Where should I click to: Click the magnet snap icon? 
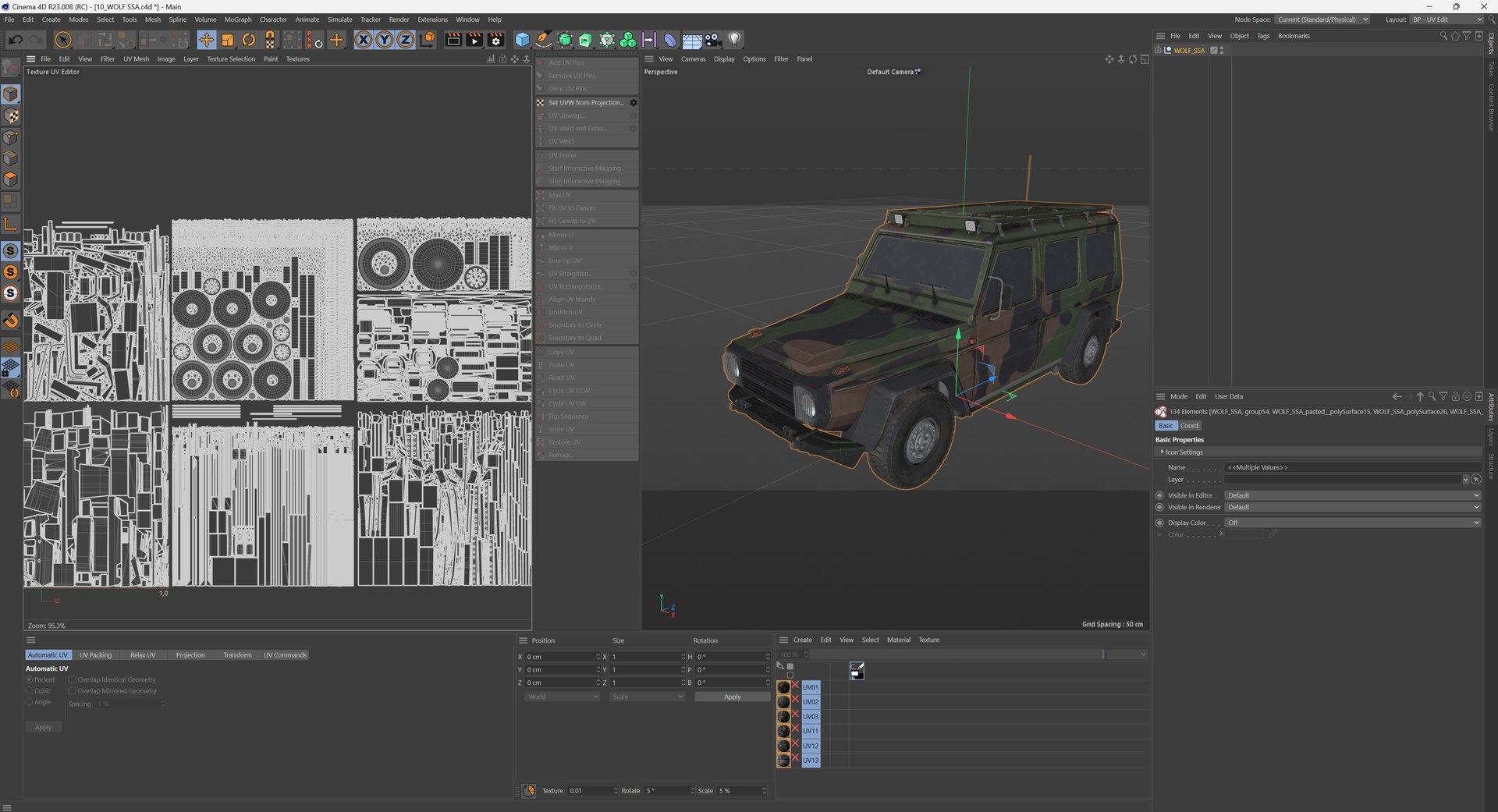tap(11, 321)
